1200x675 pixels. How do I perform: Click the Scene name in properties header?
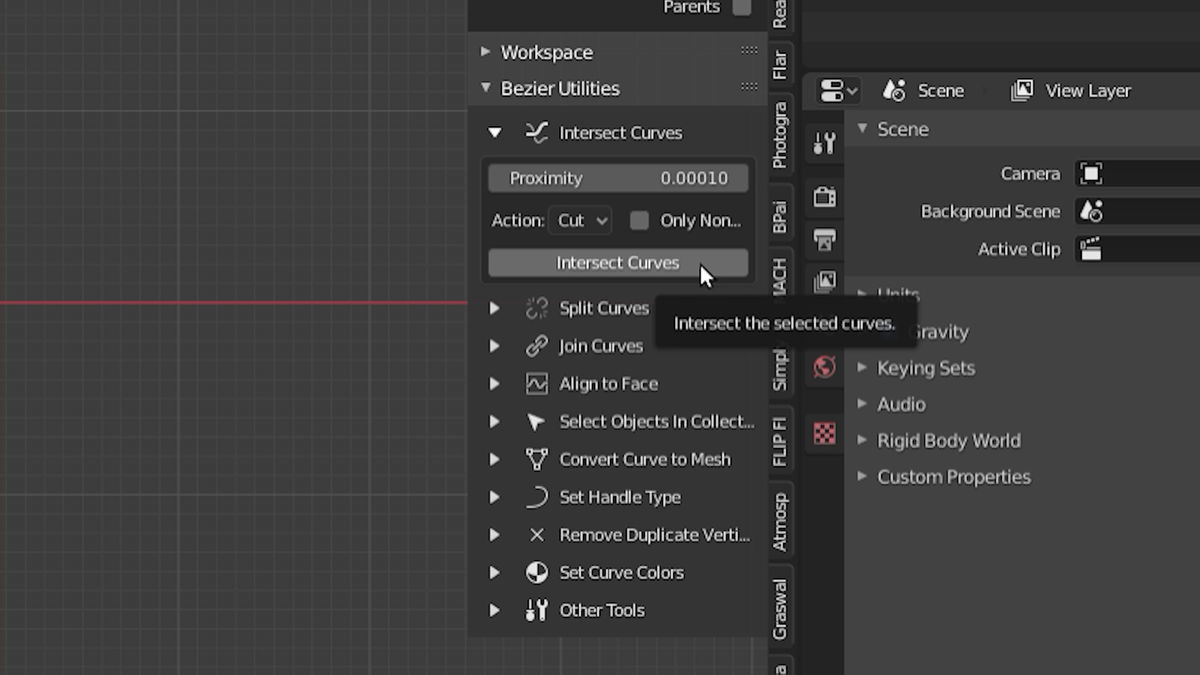[x=941, y=90]
